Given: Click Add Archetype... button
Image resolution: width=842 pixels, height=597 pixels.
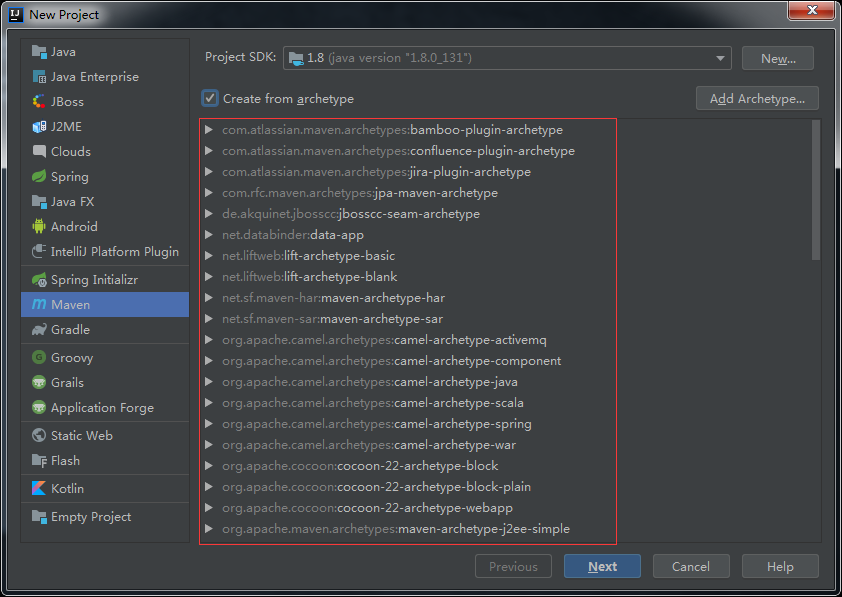Looking at the screenshot, I should pyautogui.click(x=757, y=98).
